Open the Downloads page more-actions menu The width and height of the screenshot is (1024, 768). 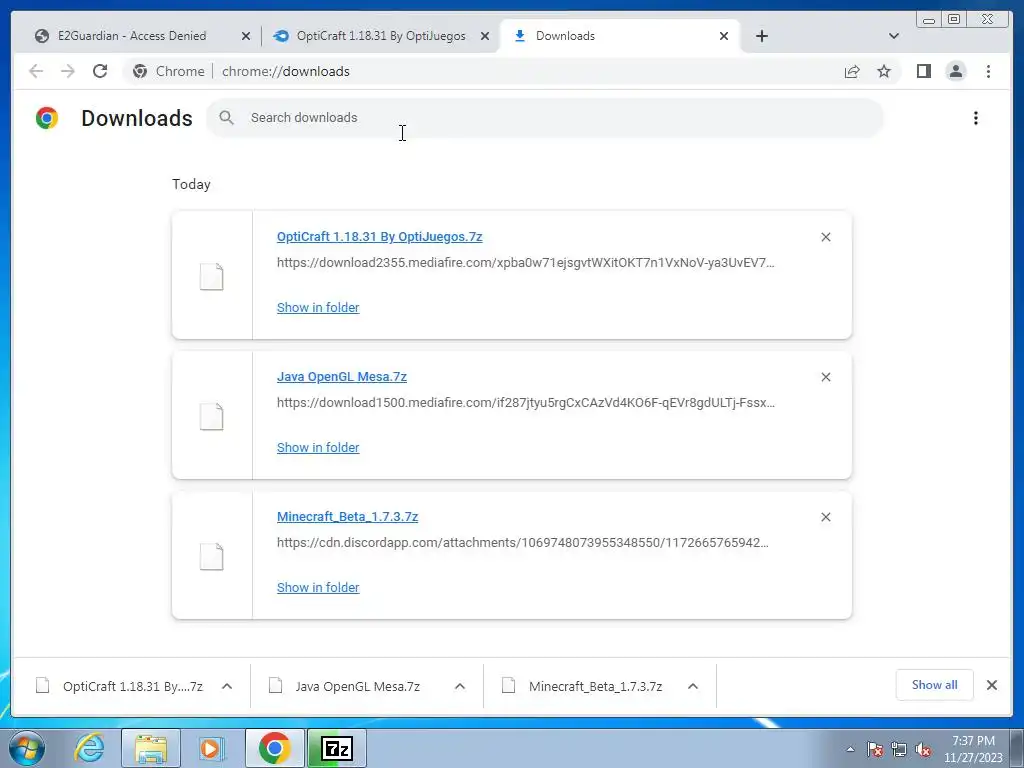(x=976, y=118)
